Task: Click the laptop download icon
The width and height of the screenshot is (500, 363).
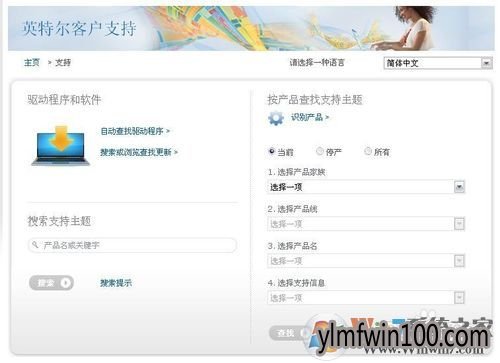Action: [x=60, y=146]
